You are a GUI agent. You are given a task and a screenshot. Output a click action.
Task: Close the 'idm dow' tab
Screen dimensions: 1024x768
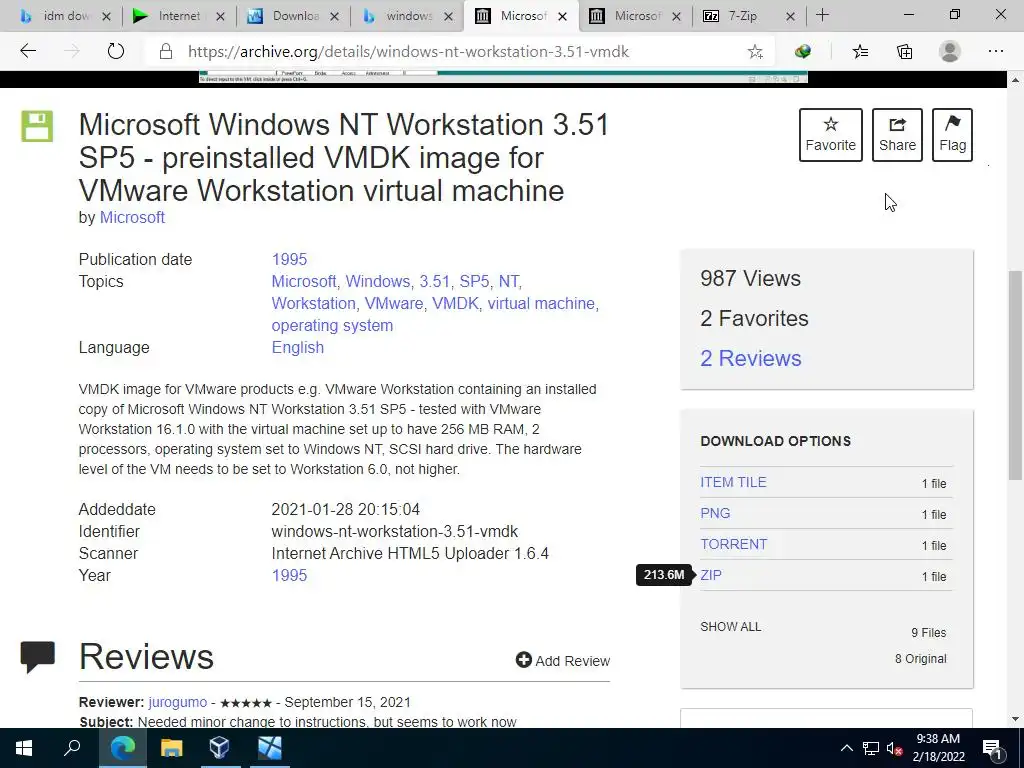(106, 17)
